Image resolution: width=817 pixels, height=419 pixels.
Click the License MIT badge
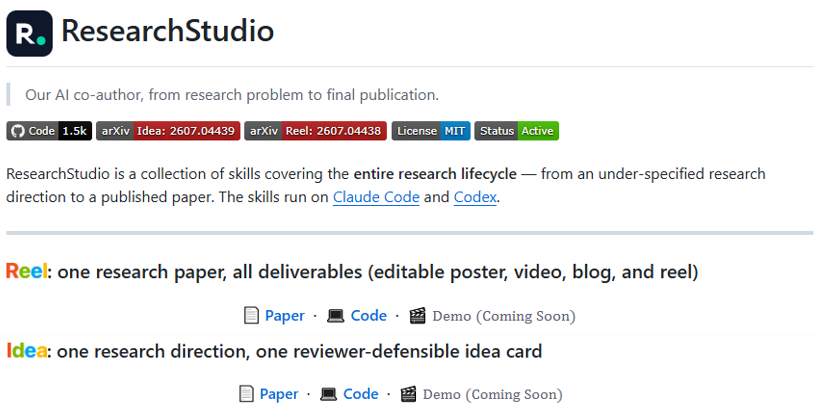point(431,131)
